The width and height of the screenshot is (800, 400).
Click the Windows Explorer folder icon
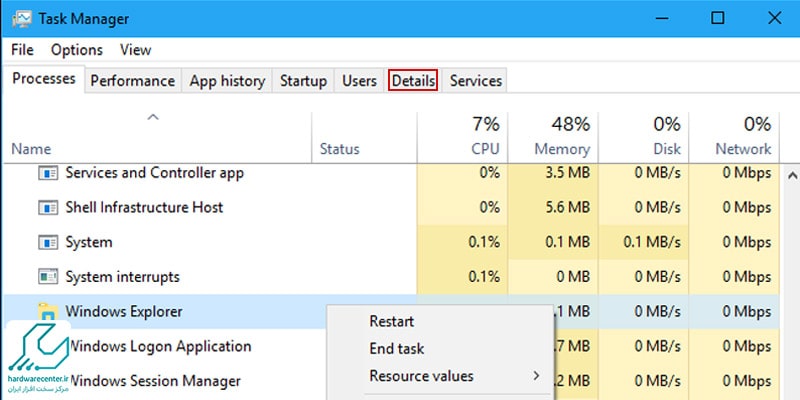point(47,311)
